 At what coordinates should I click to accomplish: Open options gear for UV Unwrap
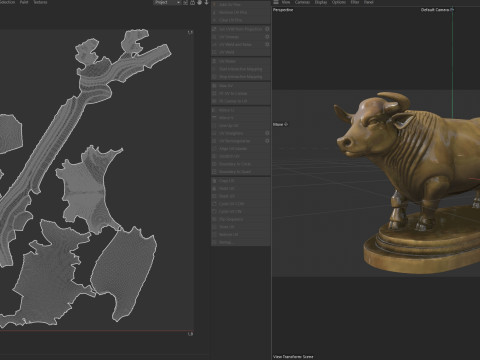(267, 37)
